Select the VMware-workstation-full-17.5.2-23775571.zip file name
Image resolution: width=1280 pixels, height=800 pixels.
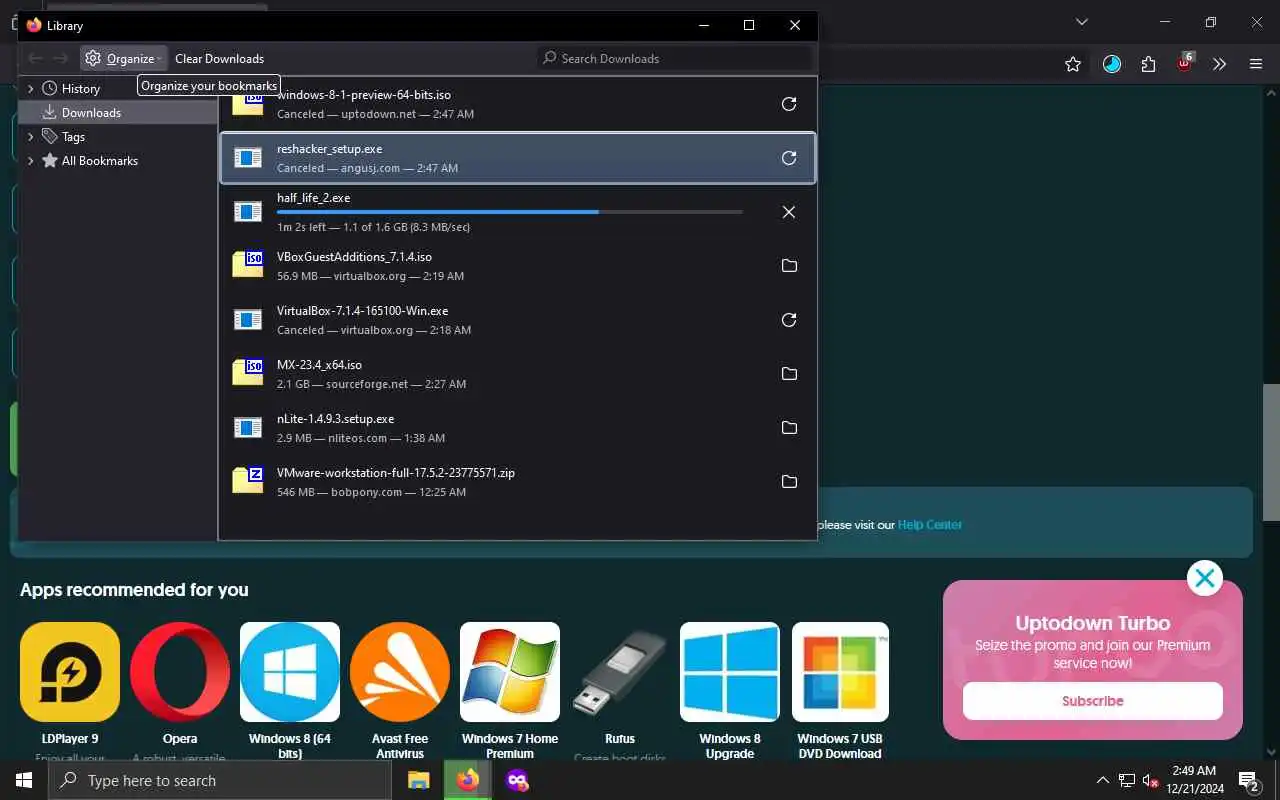396,473
